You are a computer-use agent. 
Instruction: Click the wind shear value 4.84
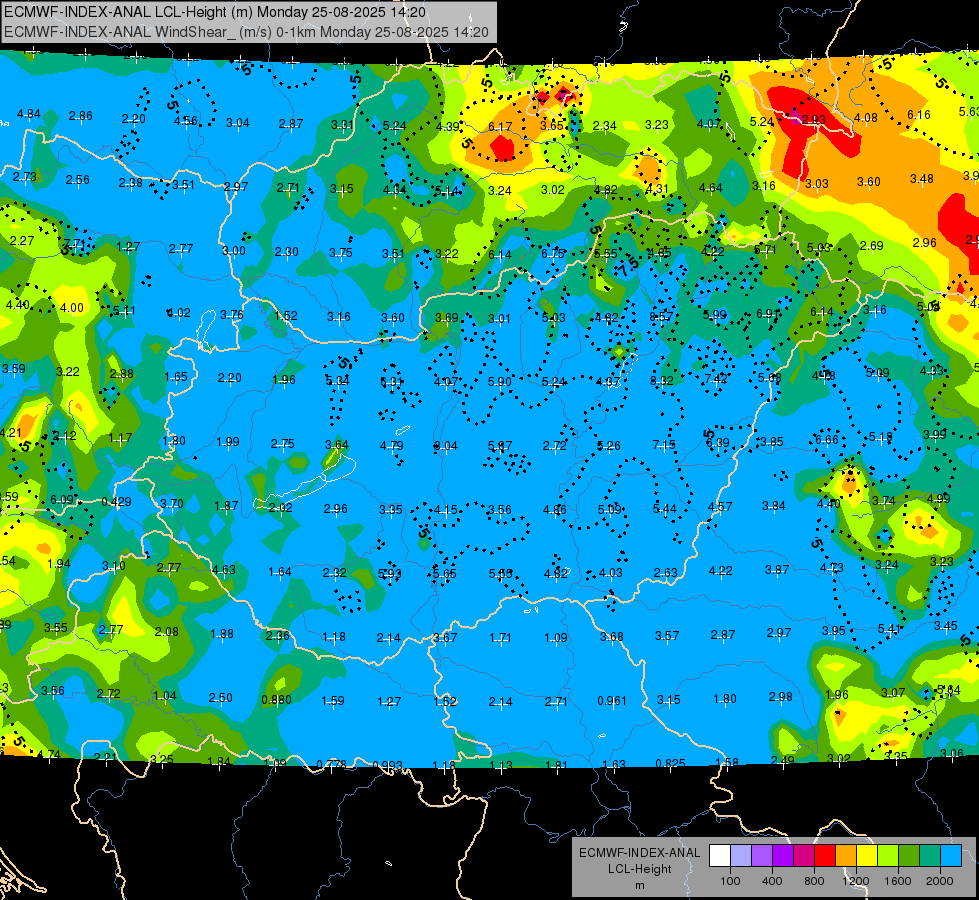click(29, 114)
